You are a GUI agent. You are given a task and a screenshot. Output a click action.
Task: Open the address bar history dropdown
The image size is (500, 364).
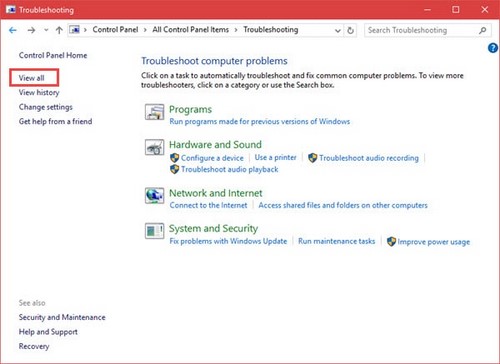pyautogui.click(x=338, y=31)
